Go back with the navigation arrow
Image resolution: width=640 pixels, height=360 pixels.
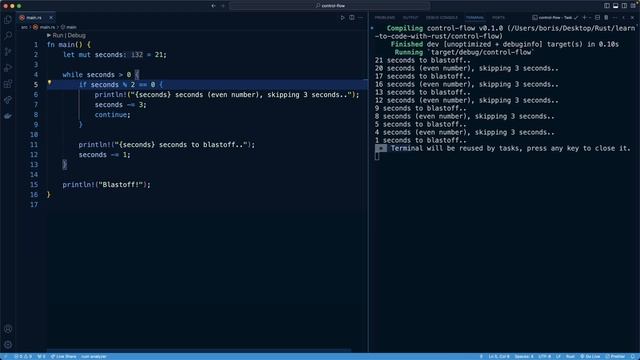(x=213, y=6)
